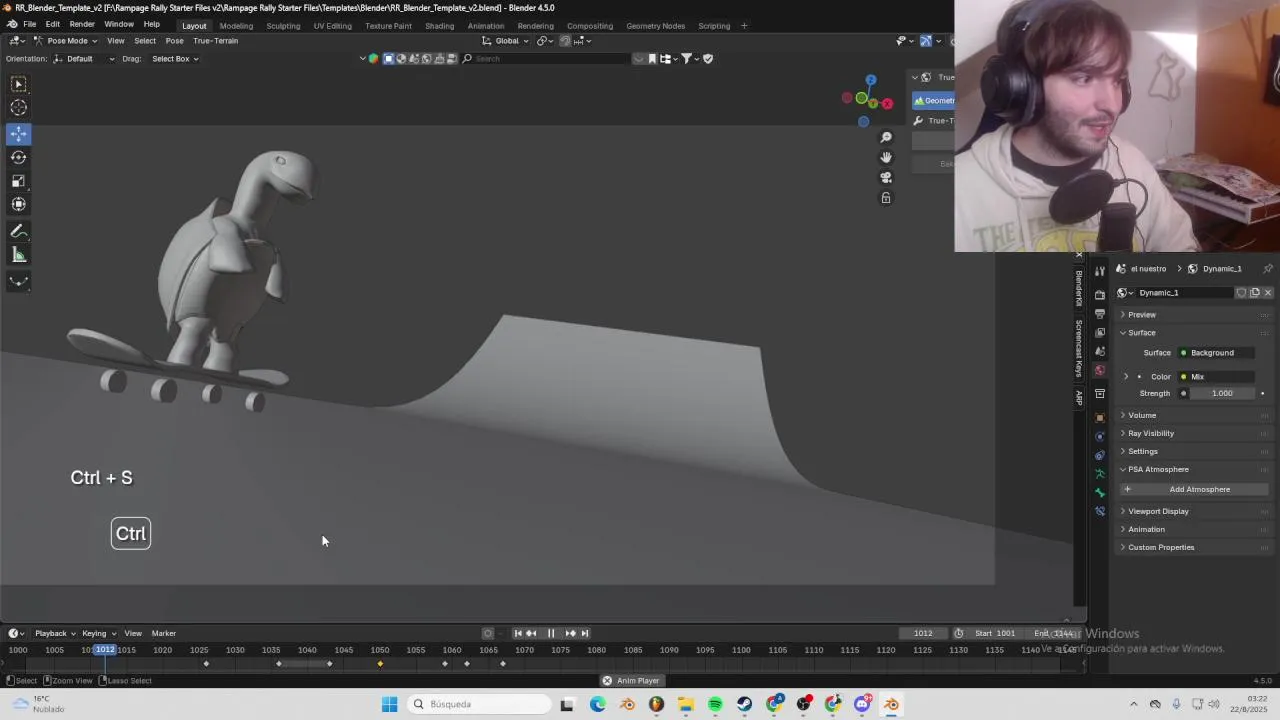Activate the Scale tool
Screen dimensions: 1280x720
click(19, 181)
